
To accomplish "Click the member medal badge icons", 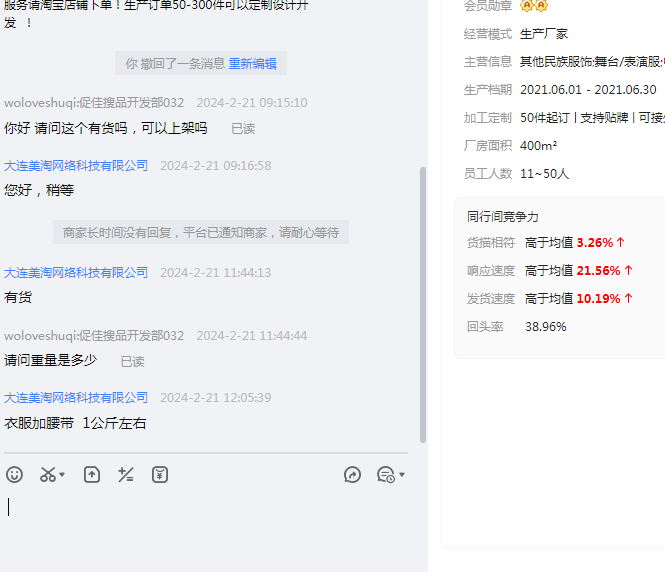I will click(x=534, y=6).
